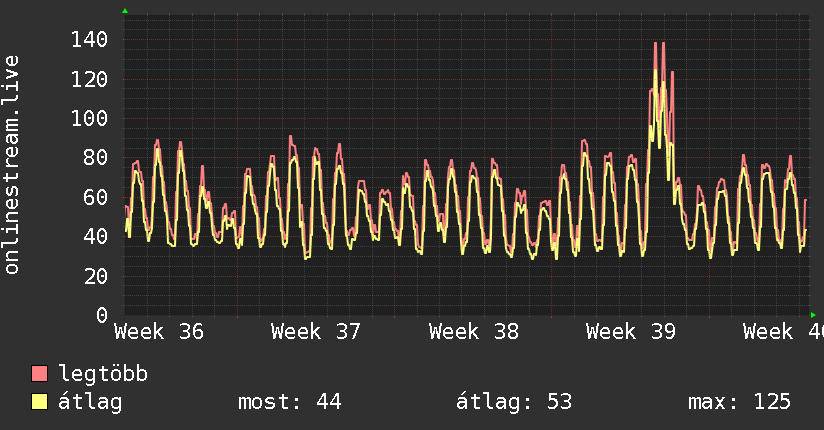The image size is (824, 430).
Task: Click the 'átlag: 53' statistic
Action: pos(513,402)
